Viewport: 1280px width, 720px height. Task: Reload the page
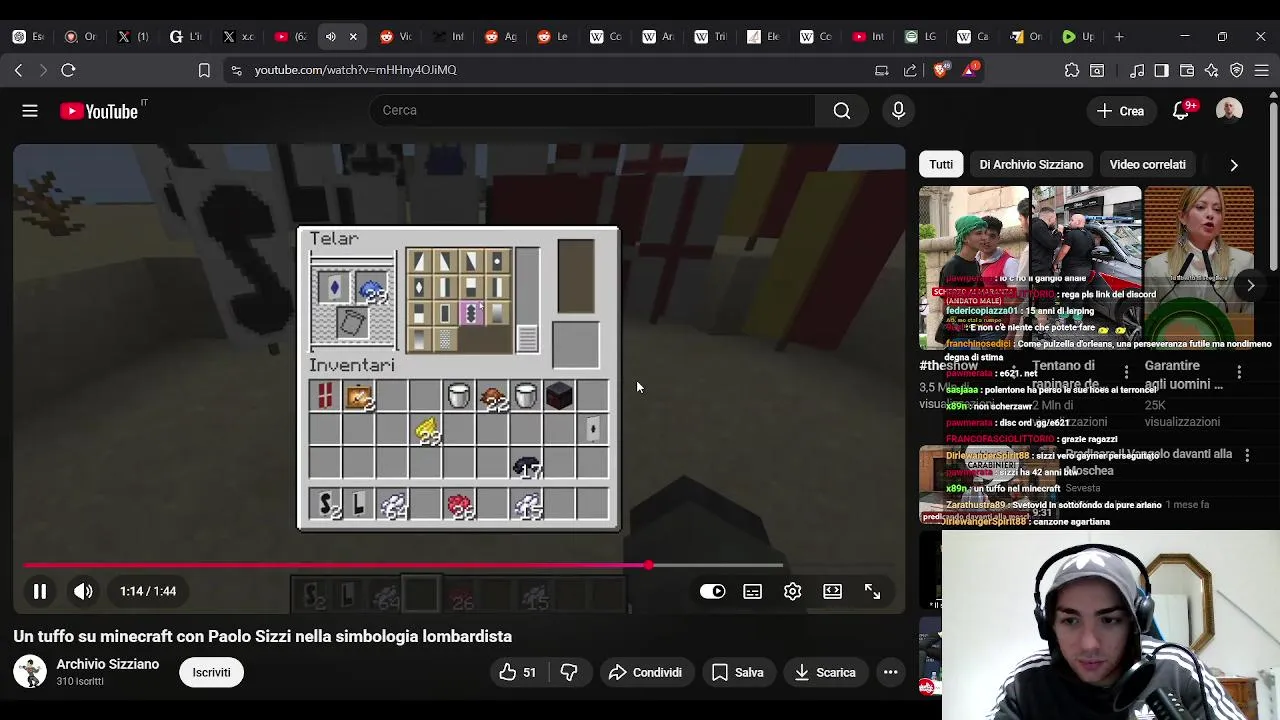(x=68, y=70)
